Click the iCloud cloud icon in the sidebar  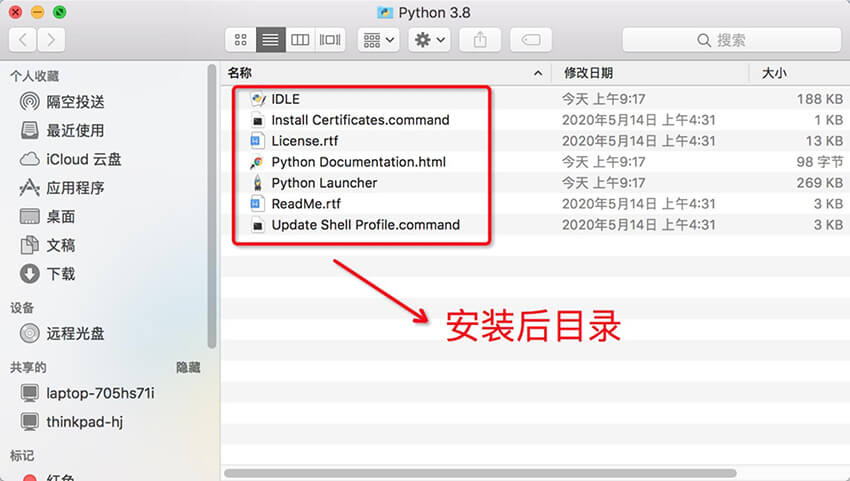tap(29, 159)
